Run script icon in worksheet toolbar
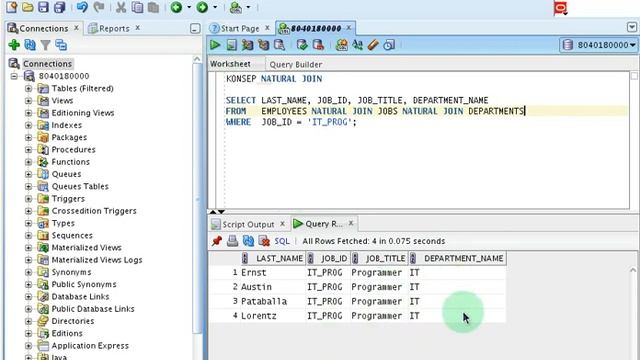Viewport: 640px width, 360px height. (x=231, y=44)
